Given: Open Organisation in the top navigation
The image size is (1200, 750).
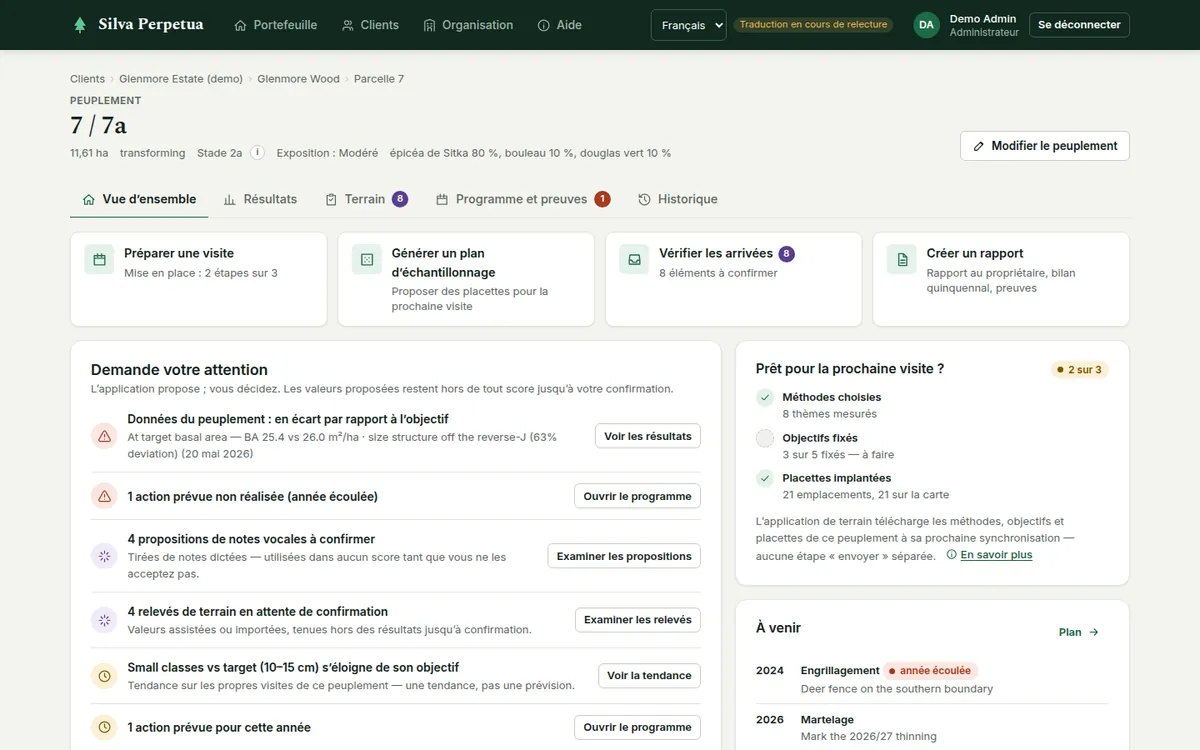Looking at the screenshot, I should point(468,25).
